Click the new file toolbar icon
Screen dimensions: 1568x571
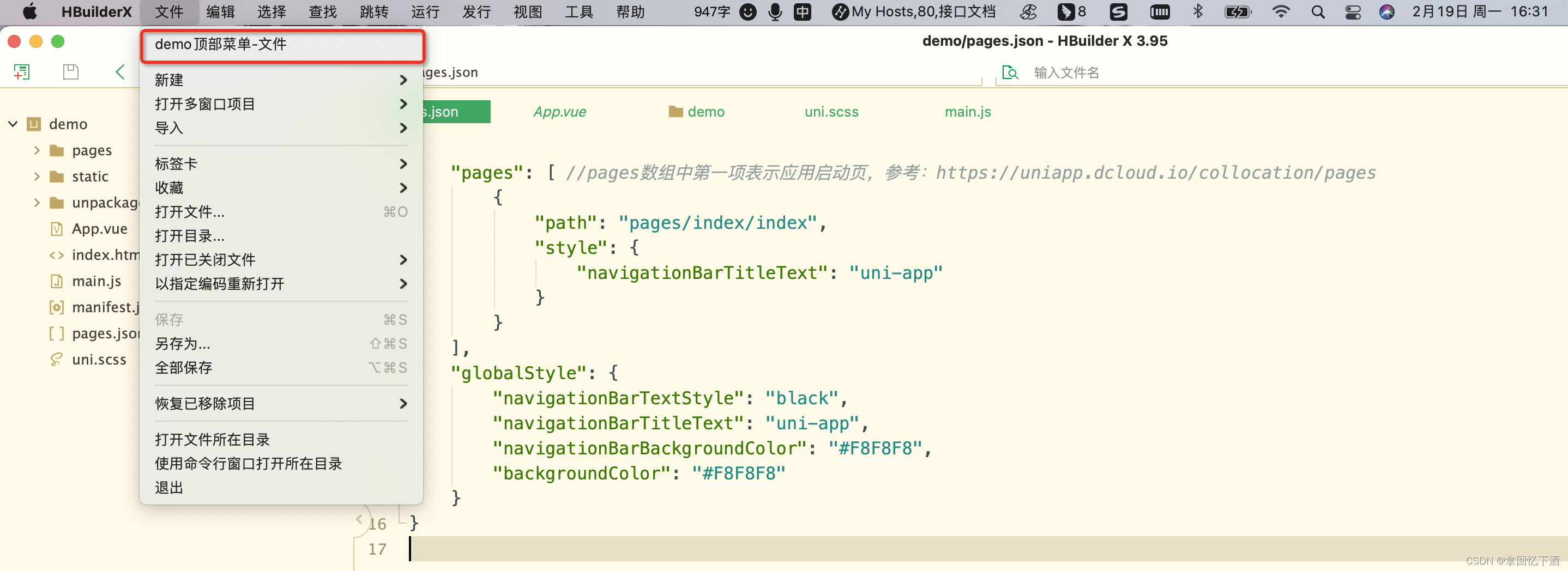(22, 72)
